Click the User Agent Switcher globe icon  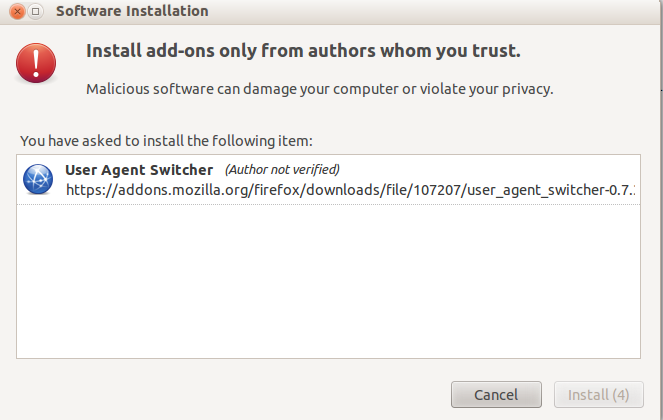(x=38, y=179)
